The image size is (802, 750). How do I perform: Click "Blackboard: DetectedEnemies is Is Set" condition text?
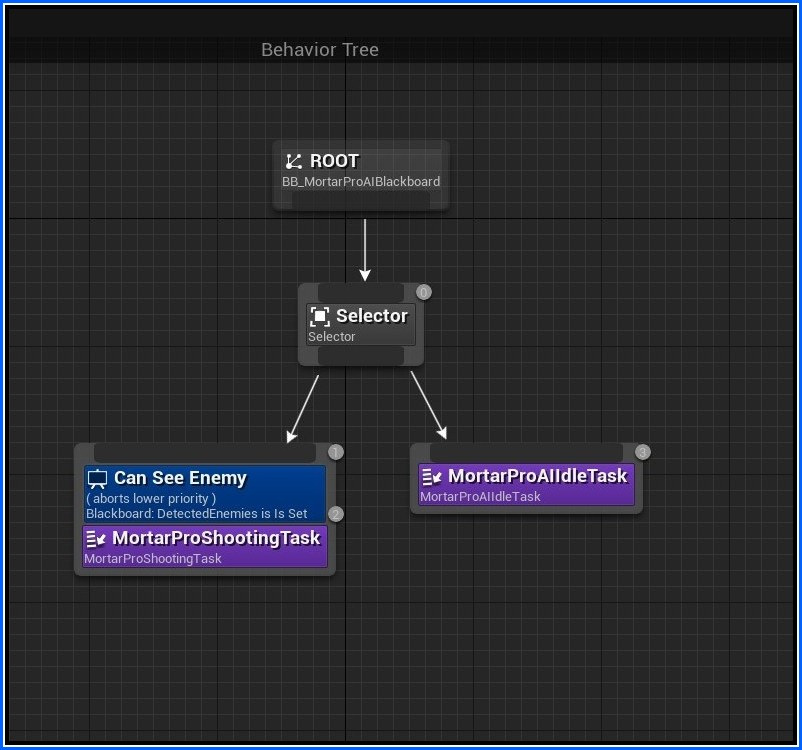[x=197, y=514]
